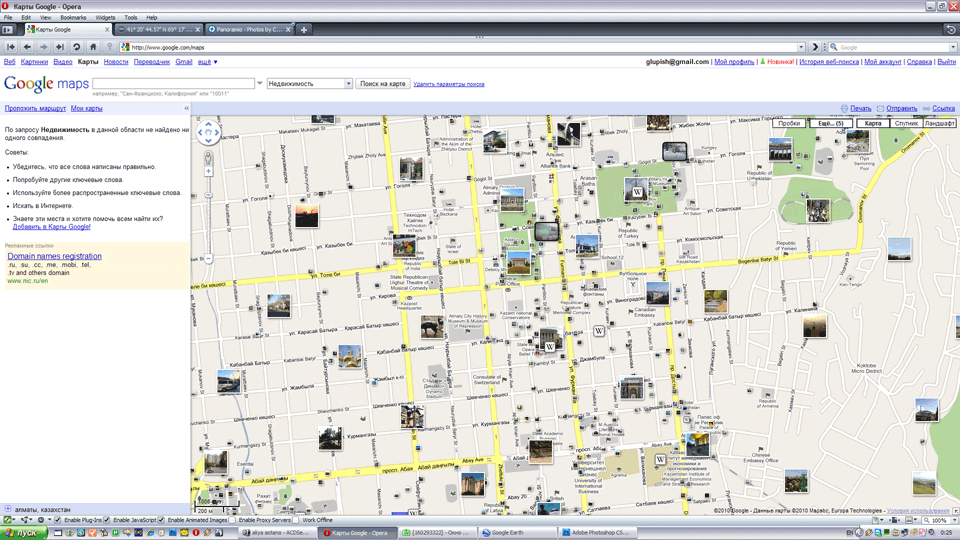Screen dimensions: 960x540
Task: Open the пуск Start button
Action: pos(23,533)
